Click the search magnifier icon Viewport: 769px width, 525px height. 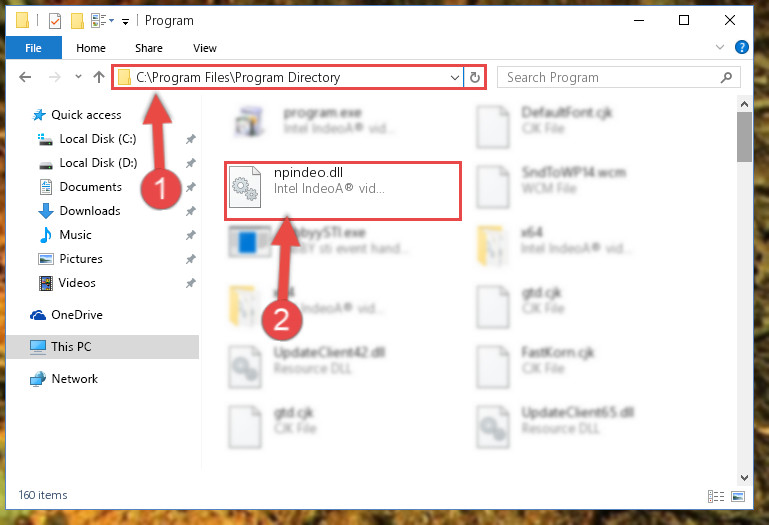[x=726, y=78]
